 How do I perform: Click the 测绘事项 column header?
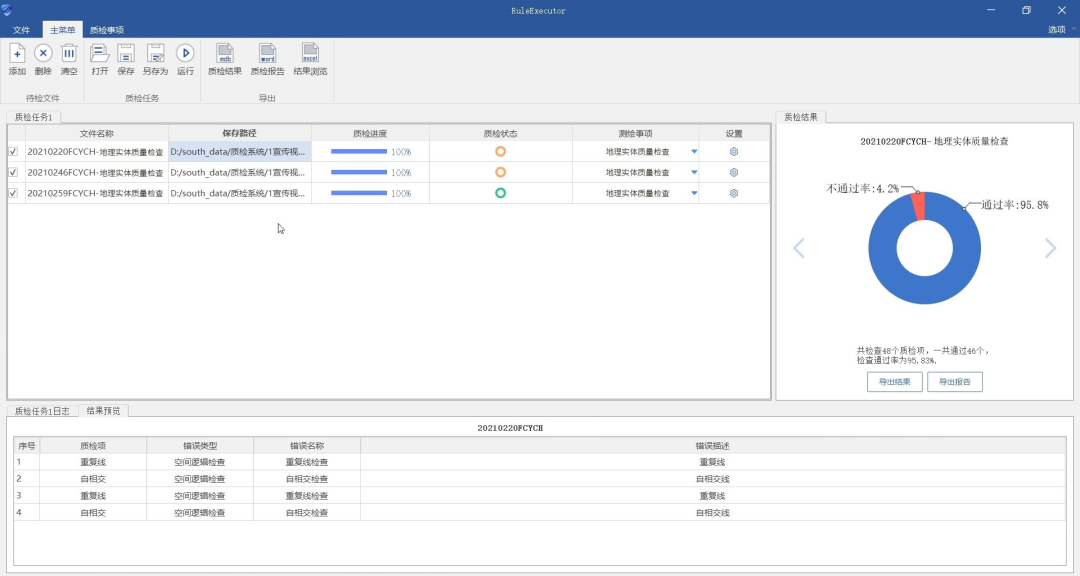tap(635, 134)
